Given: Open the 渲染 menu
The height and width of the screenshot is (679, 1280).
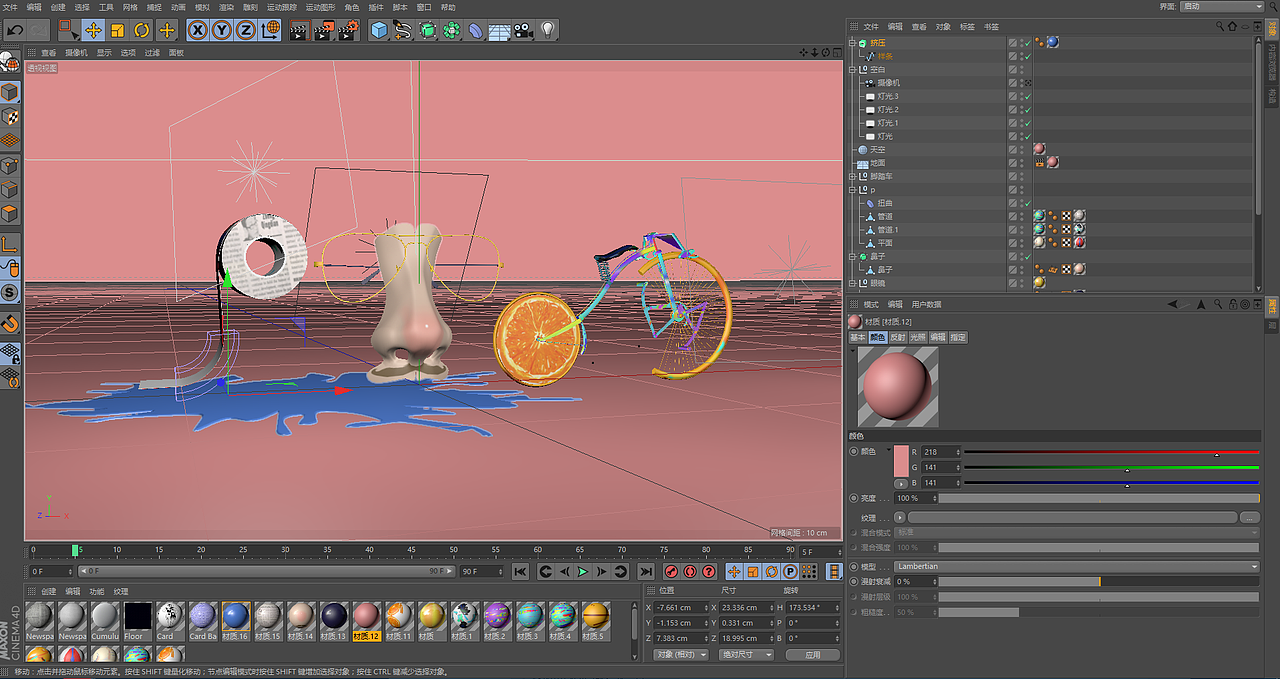Looking at the screenshot, I should [x=227, y=7].
